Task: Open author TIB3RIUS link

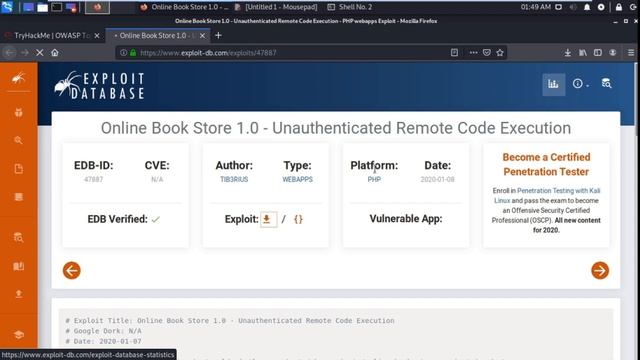Action: 234,179
